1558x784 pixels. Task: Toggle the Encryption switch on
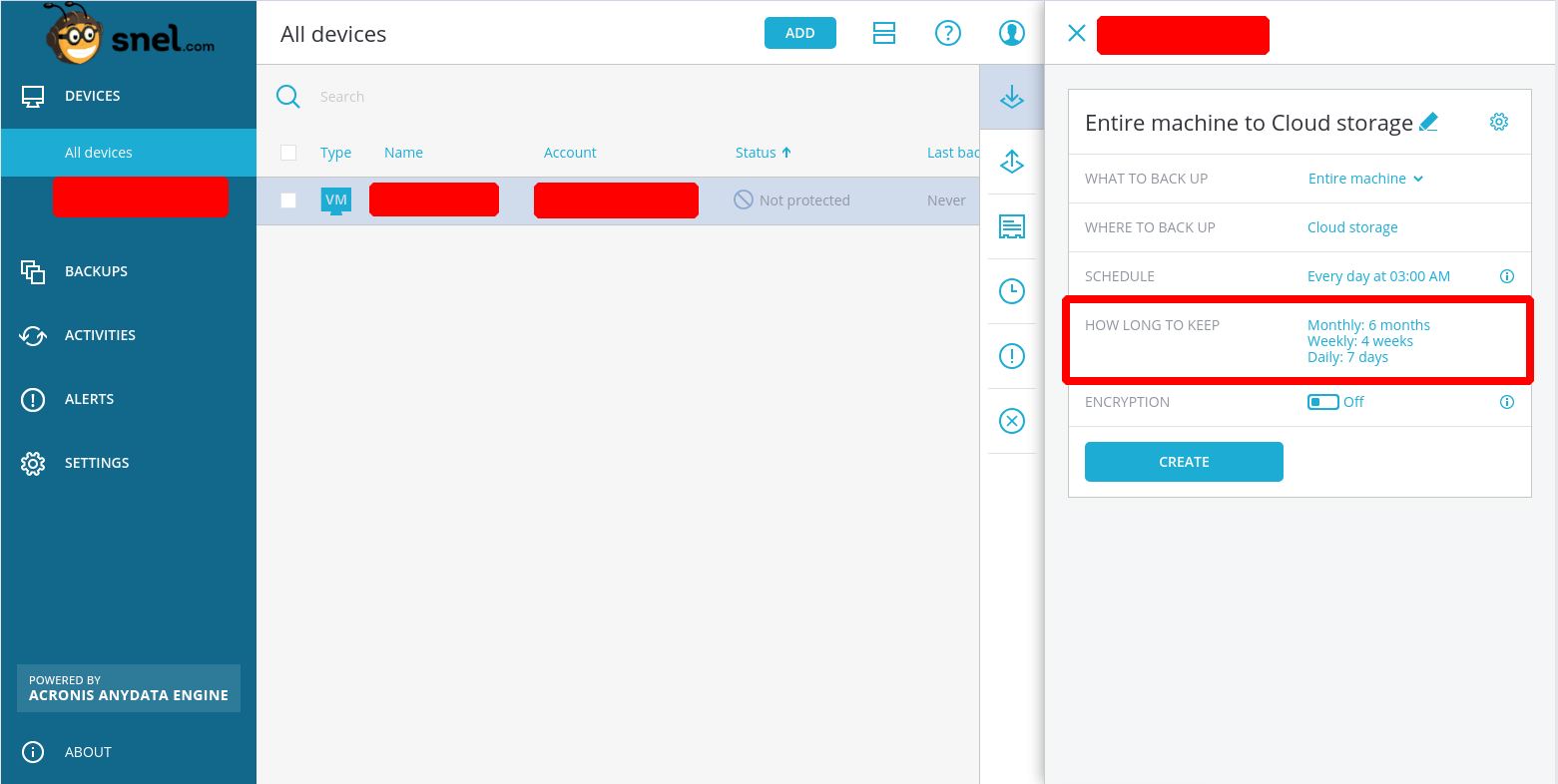pyautogui.click(x=1322, y=402)
